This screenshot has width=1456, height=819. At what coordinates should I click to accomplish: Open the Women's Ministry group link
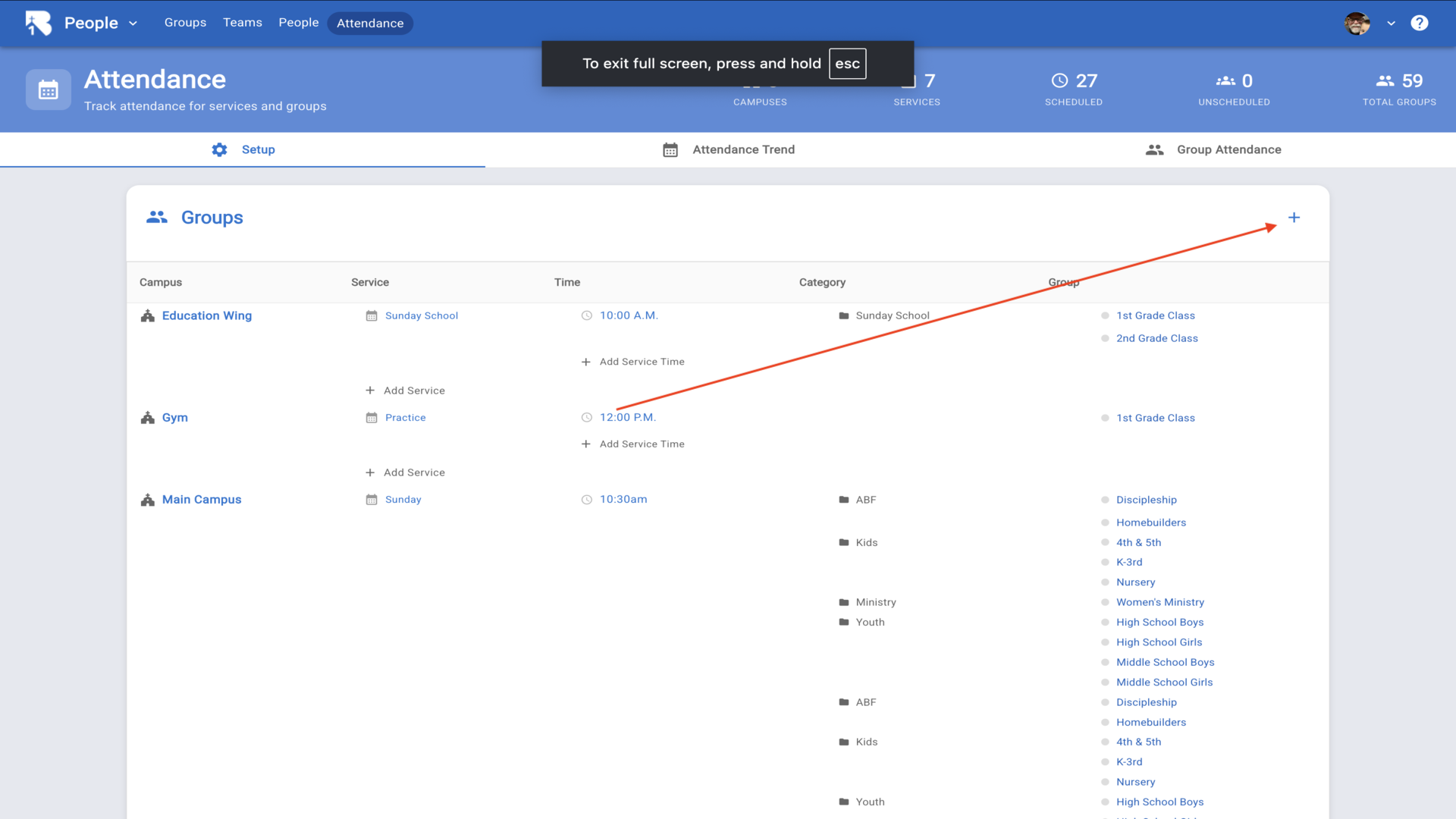coord(1159,602)
